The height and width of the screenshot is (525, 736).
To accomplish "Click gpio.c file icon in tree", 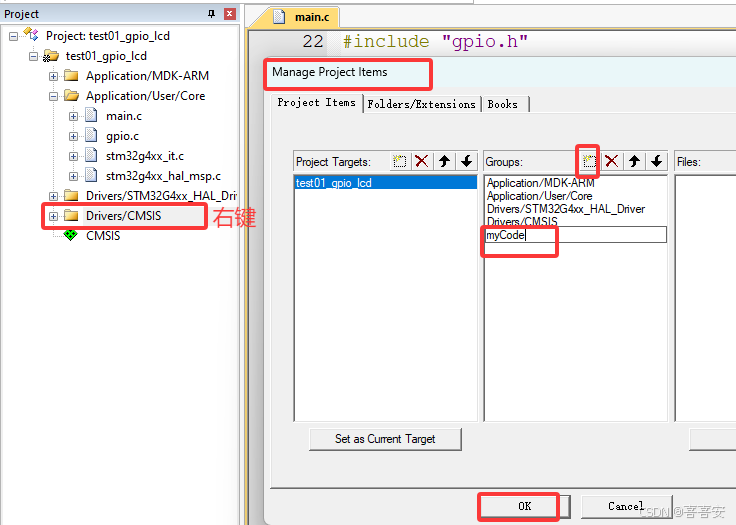I will (x=91, y=136).
